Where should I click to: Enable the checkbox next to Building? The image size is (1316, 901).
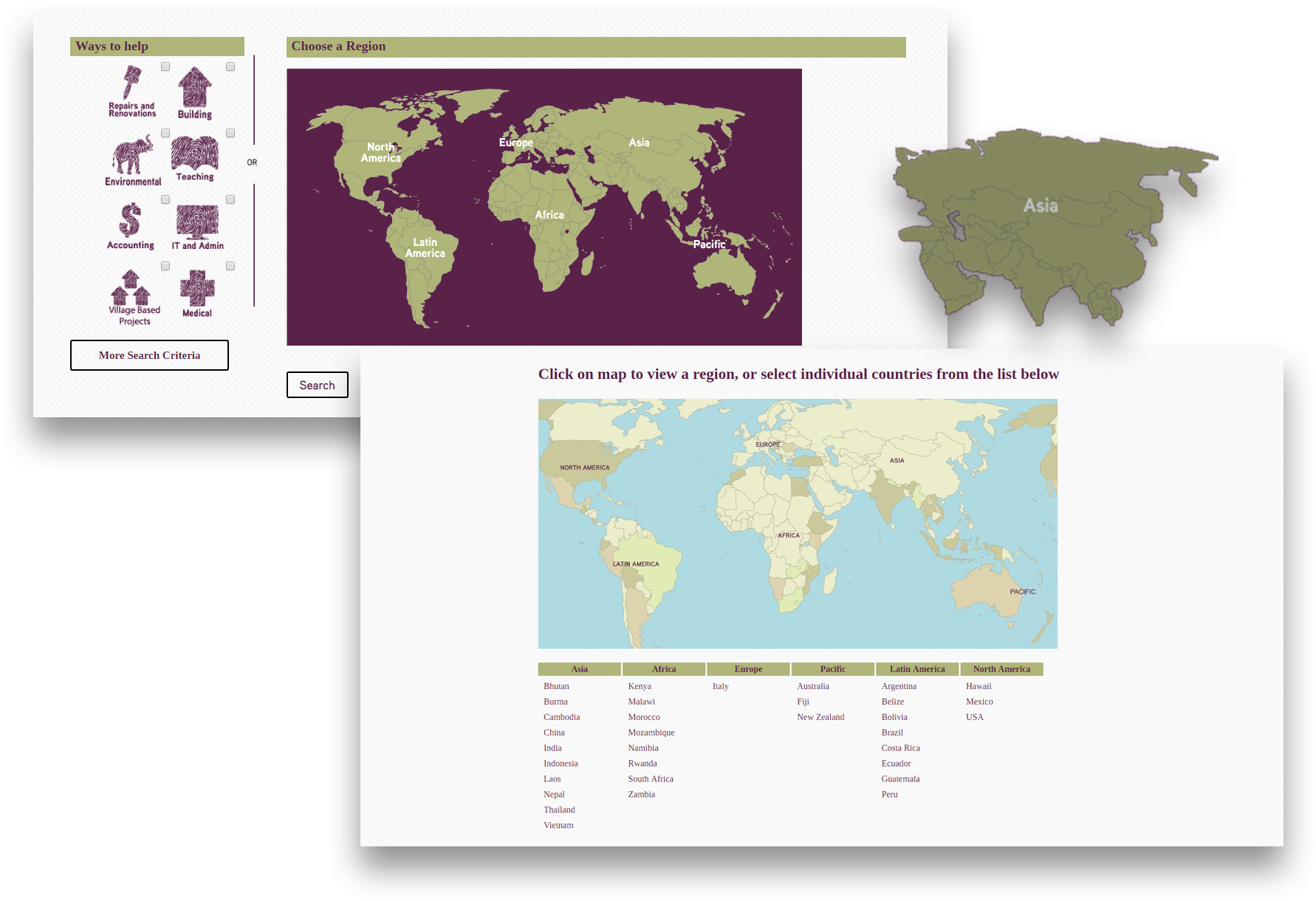[x=230, y=66]
